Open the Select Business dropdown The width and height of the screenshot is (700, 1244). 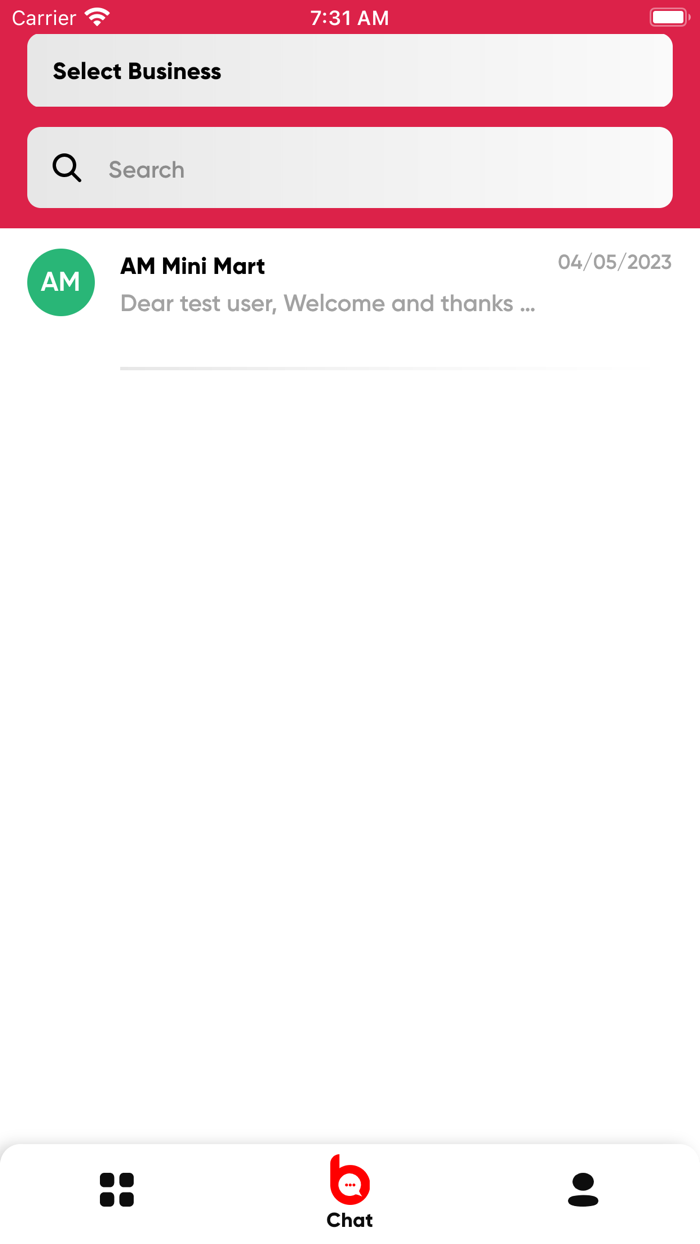coord(349,70)
